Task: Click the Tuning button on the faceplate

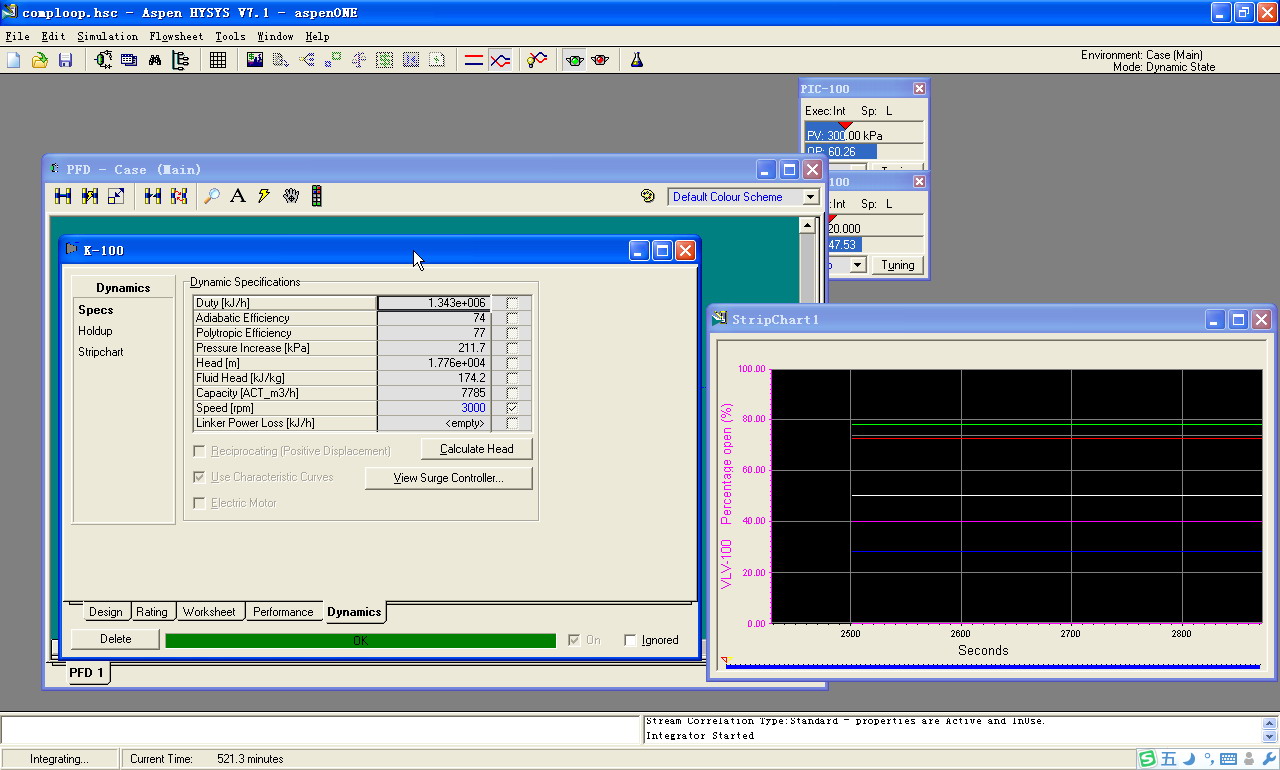Action: click(898, 265)
